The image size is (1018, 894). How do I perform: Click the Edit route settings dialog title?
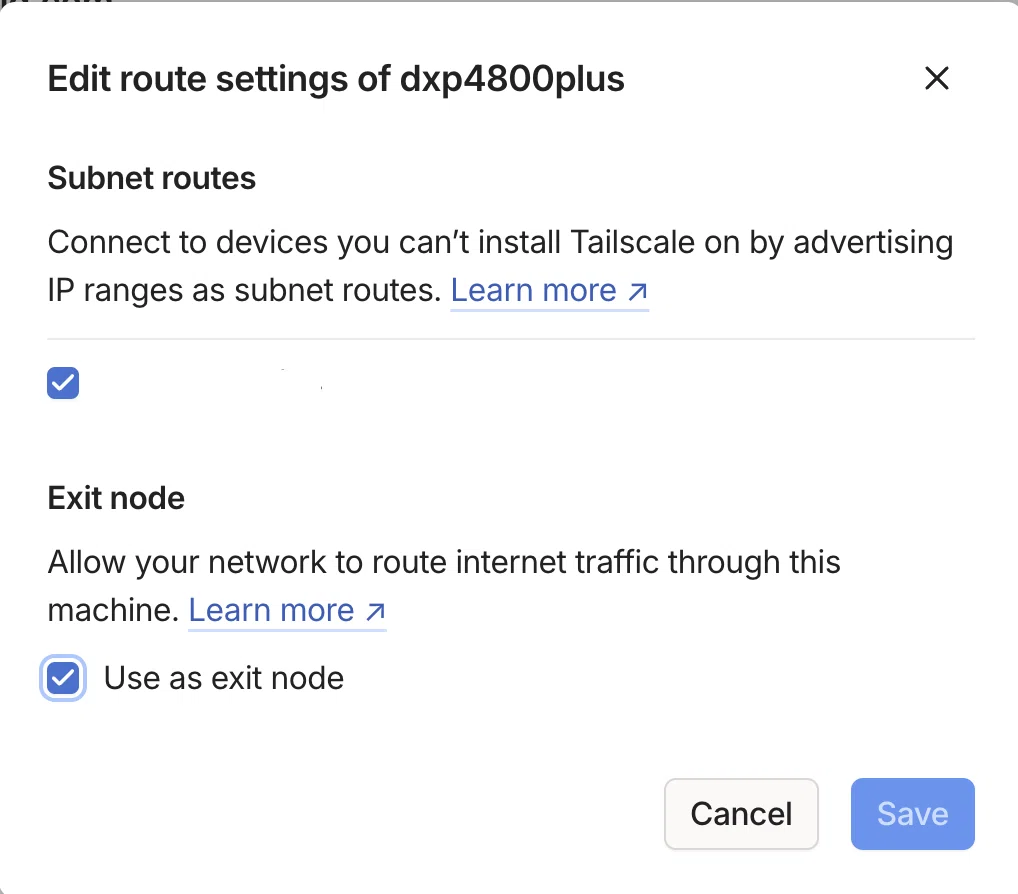(x=336, y=79)
